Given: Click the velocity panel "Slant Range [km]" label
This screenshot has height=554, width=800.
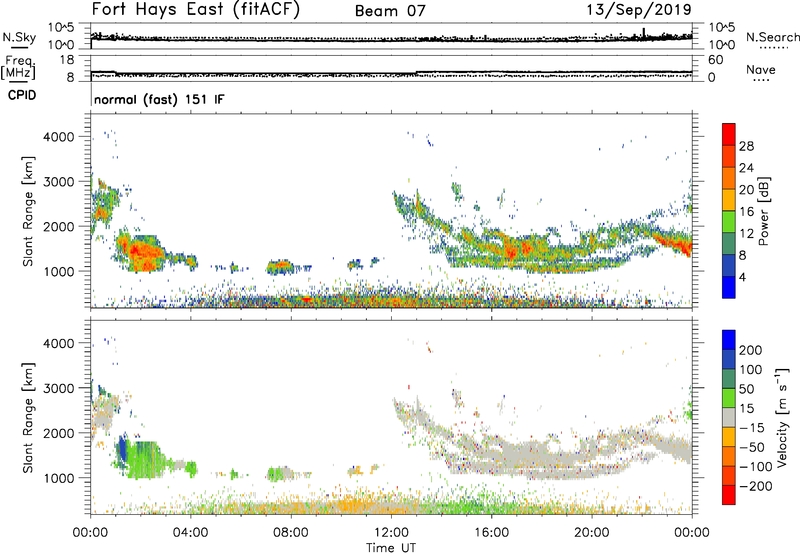Looking at the screenshot, I should tap(28, 418).
